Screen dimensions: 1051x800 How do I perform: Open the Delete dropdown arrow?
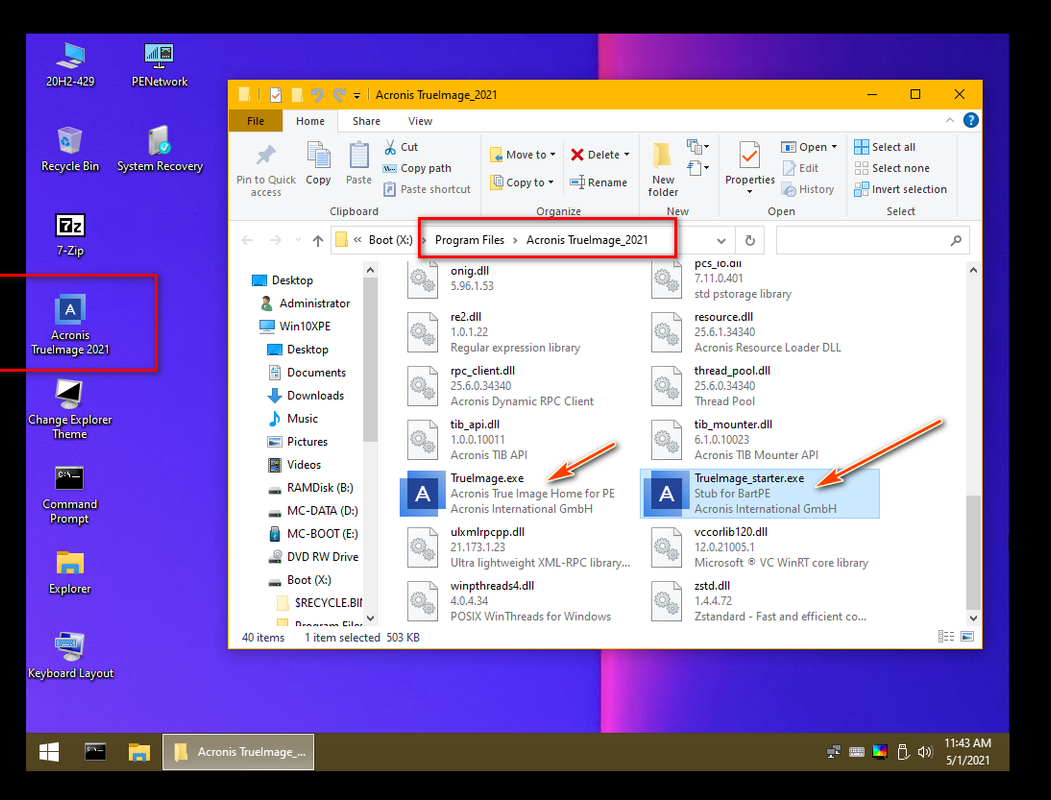(x=627, y=155)
